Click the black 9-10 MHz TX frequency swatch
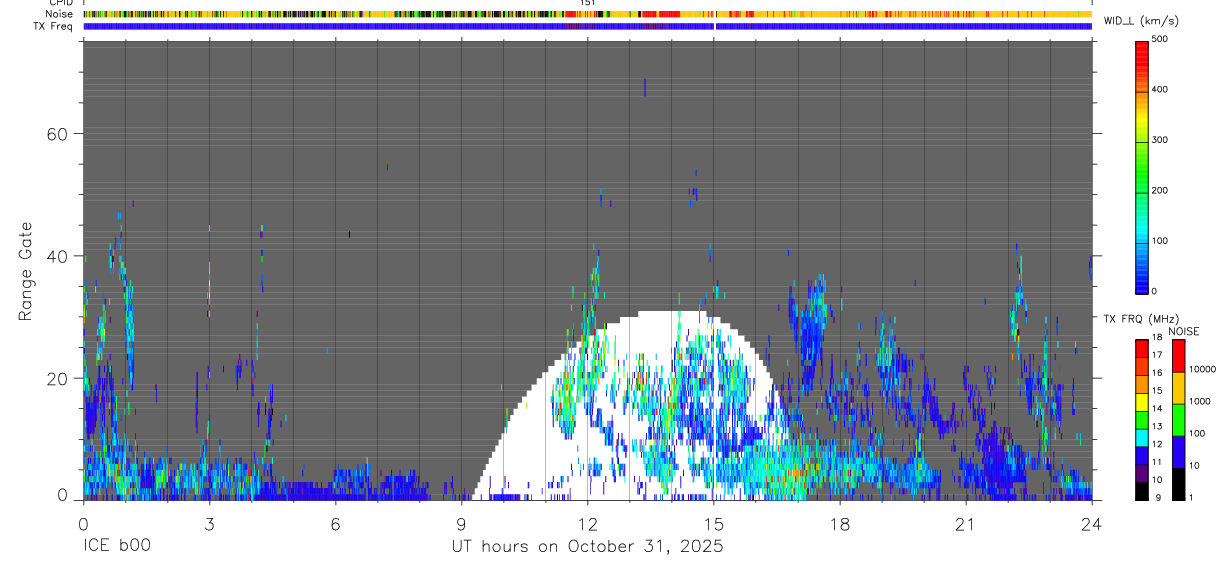1228x567 pixels. point(1141,490)
